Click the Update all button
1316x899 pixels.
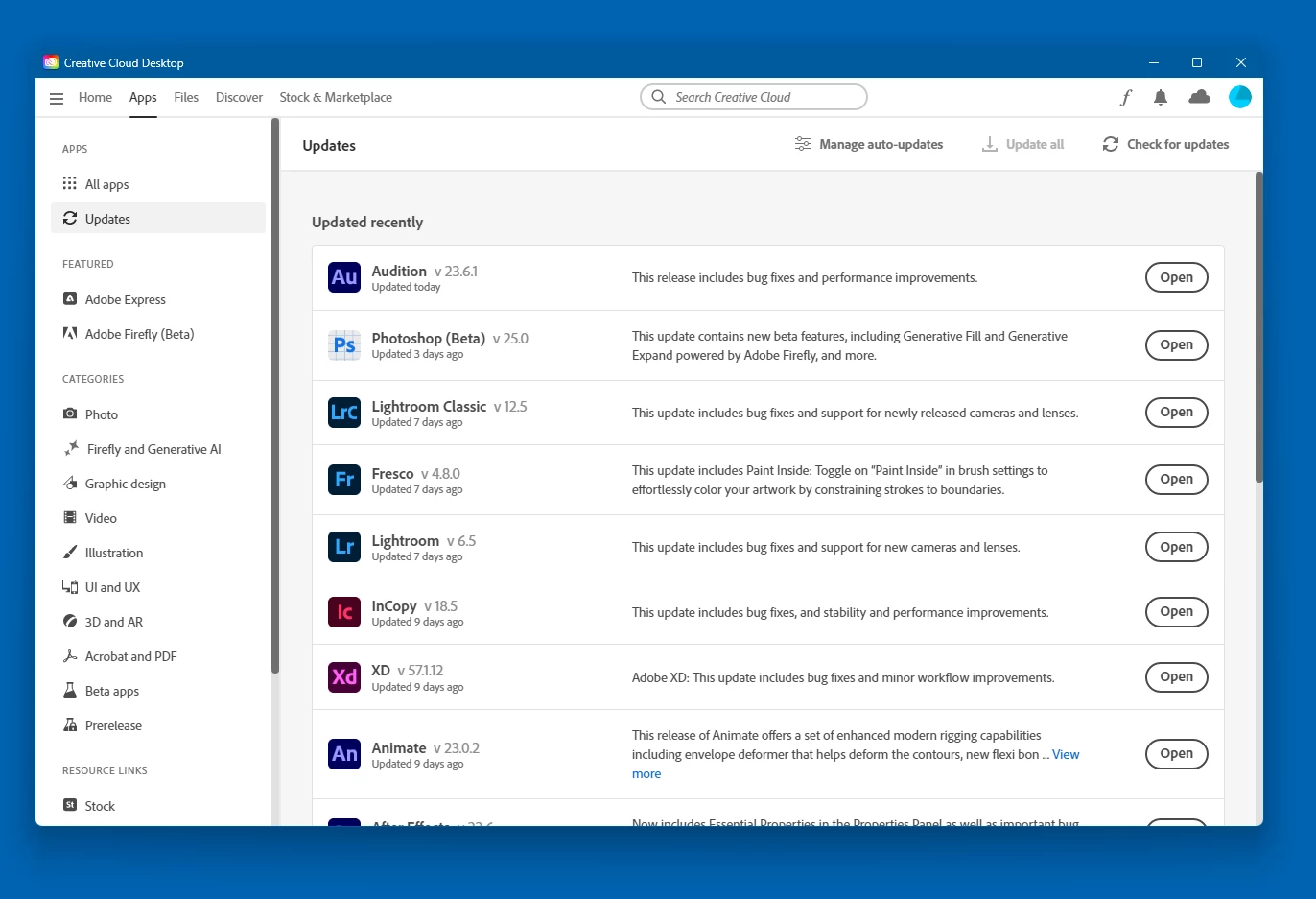pyautogui.click(x=1023, y=144)
